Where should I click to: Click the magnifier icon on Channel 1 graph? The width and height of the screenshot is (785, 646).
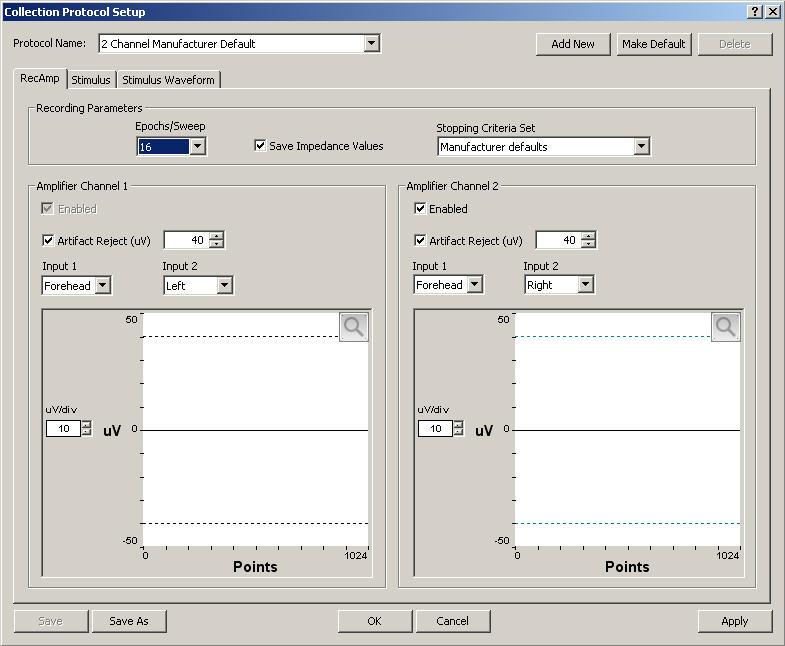pos(354,327)
